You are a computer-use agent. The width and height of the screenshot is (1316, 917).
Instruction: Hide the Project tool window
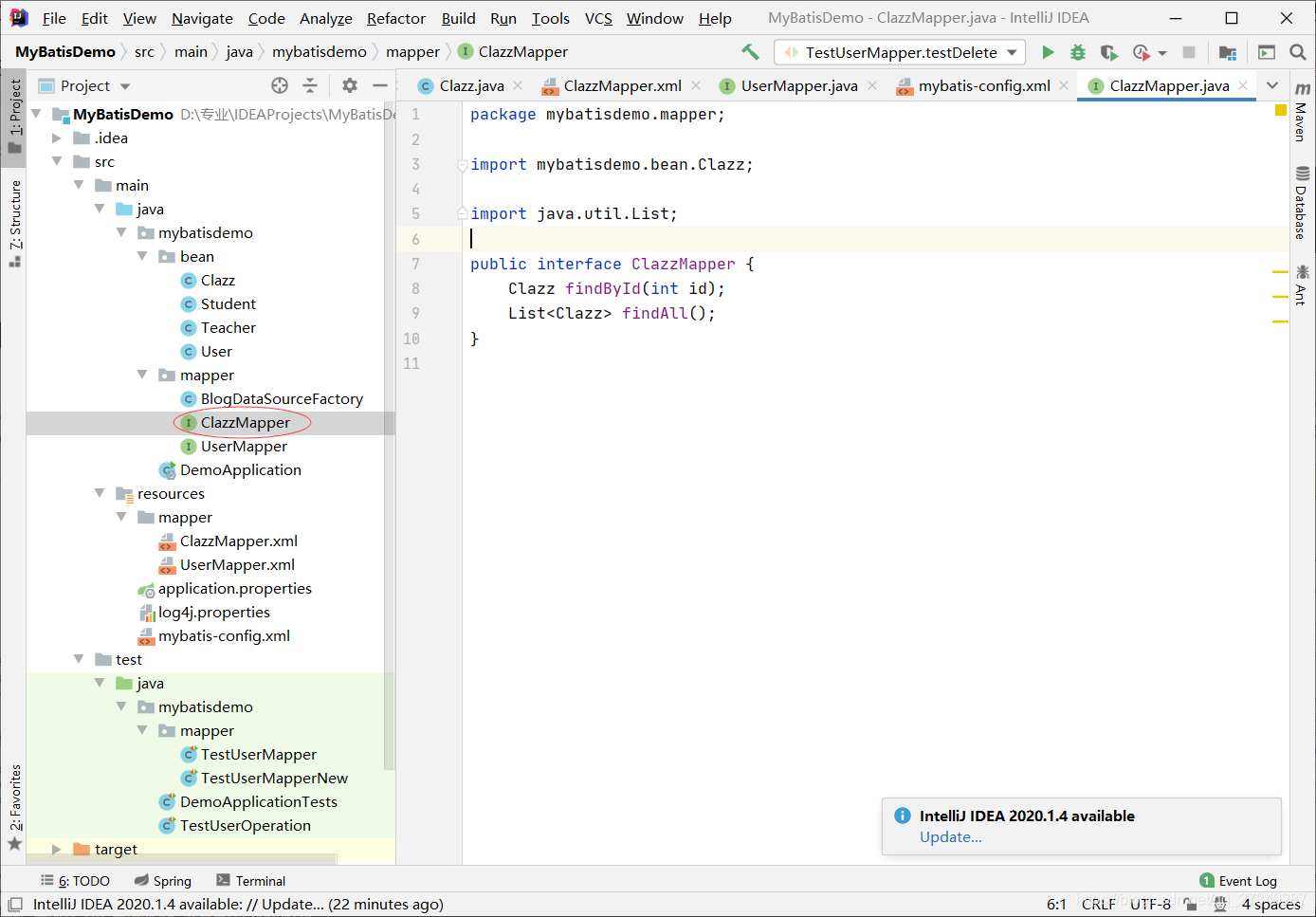pyautogui.click(x=380, y=85)
